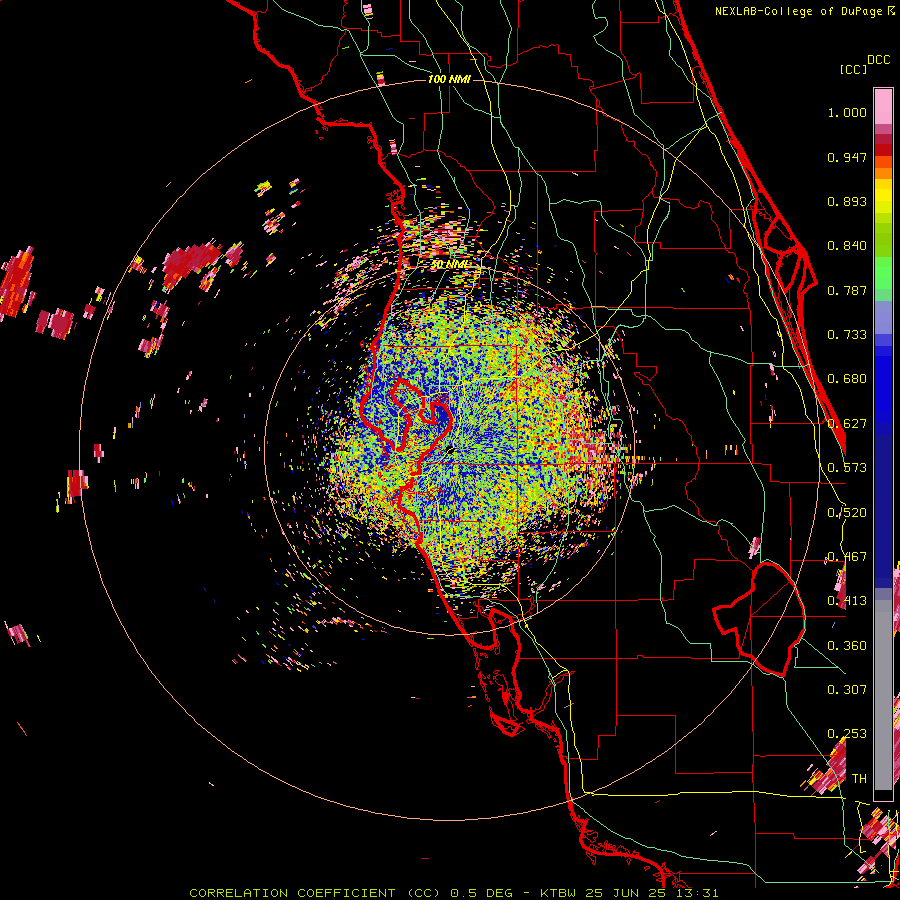This screenshot has height=900, width=900.
Task: Click the 0.307 color scale value
Action: [x=847, y=690]
